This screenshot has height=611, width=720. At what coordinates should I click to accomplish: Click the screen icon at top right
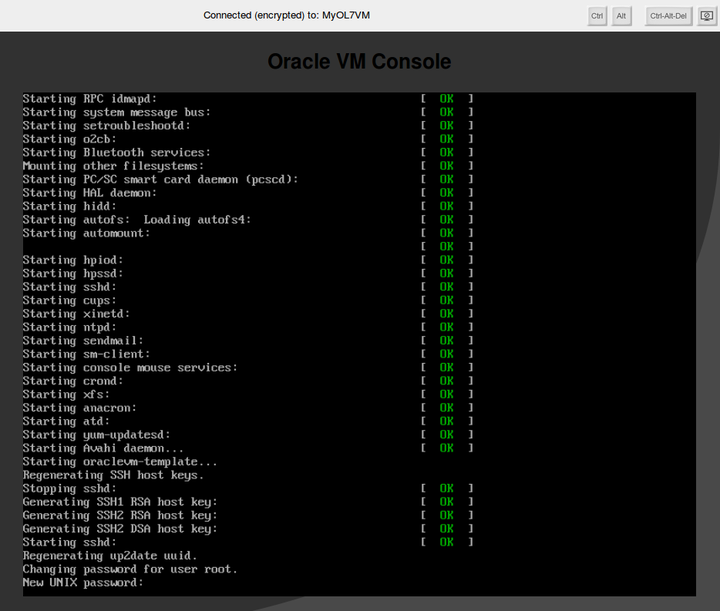707,16
